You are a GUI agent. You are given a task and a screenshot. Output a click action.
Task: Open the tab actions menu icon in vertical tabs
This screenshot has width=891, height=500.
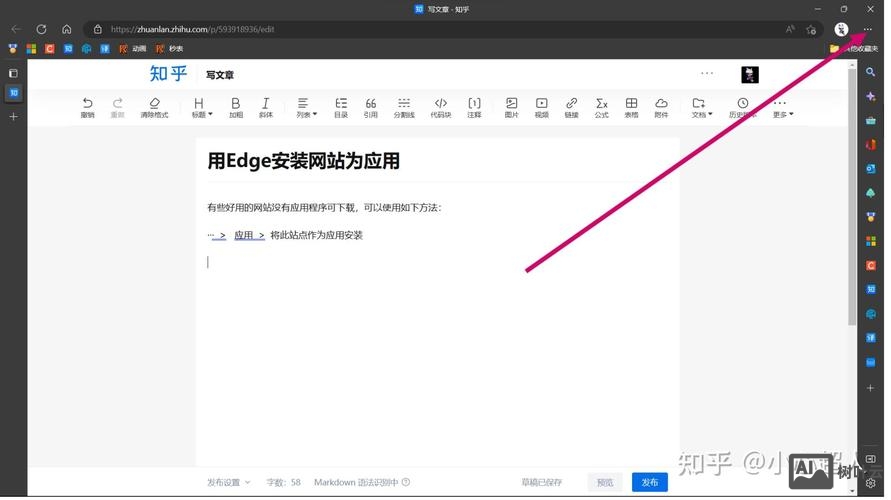pyautogui.click(x=14, y=73)
